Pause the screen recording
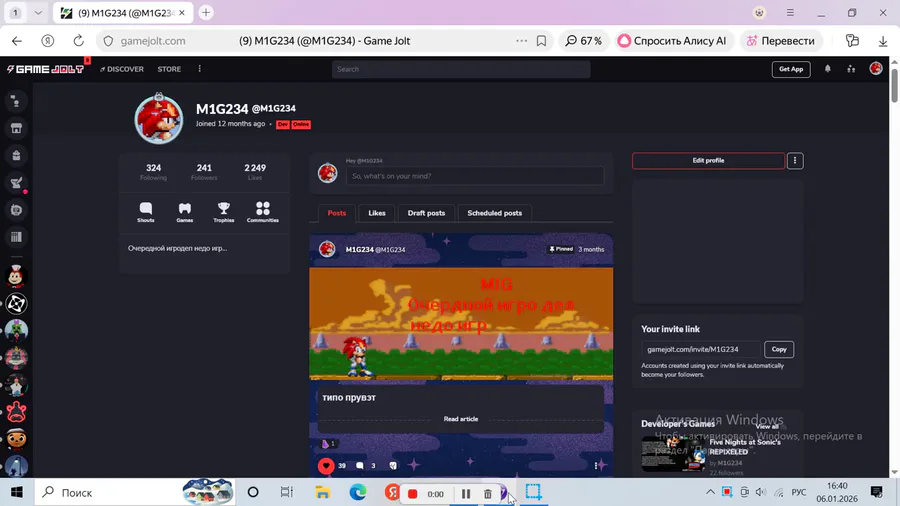The width and height of the screenshot is (900, 506). [x=465, y=493]
